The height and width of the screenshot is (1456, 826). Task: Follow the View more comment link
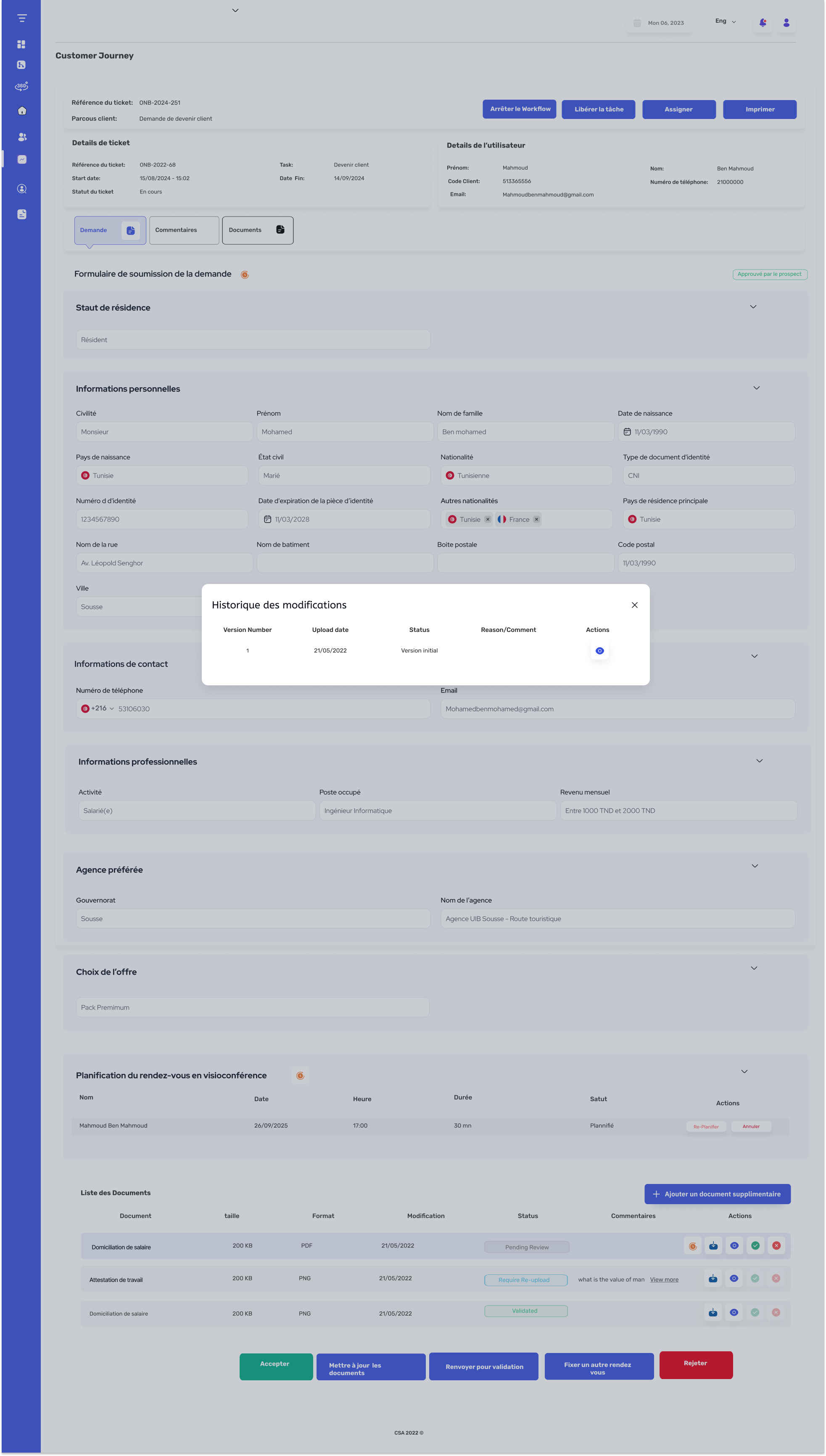click(x=664, y=1279)
